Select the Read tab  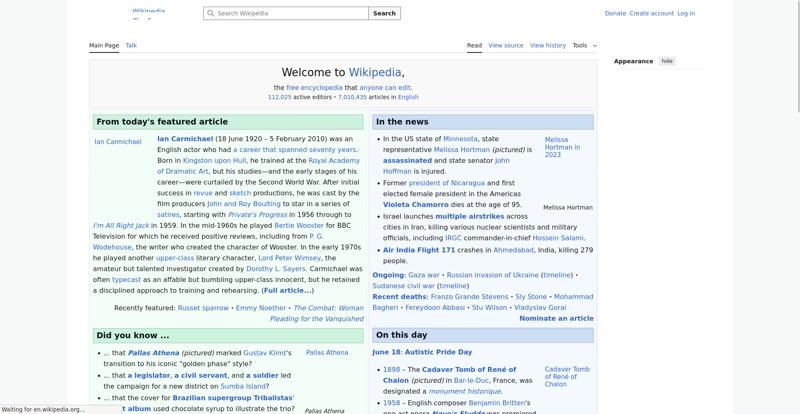click(x=474, y=45)
